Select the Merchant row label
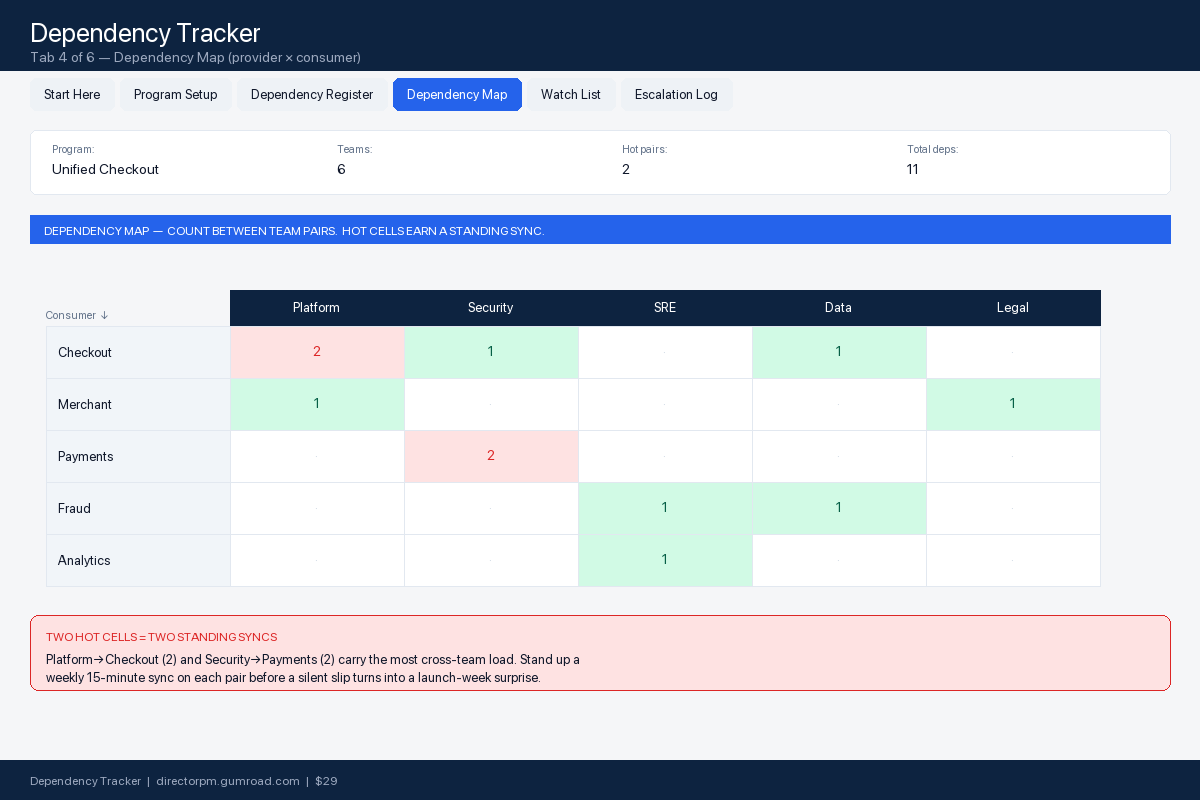This screenshot has width=1200, height=800. pyautogui.click(x=138, y=405)
